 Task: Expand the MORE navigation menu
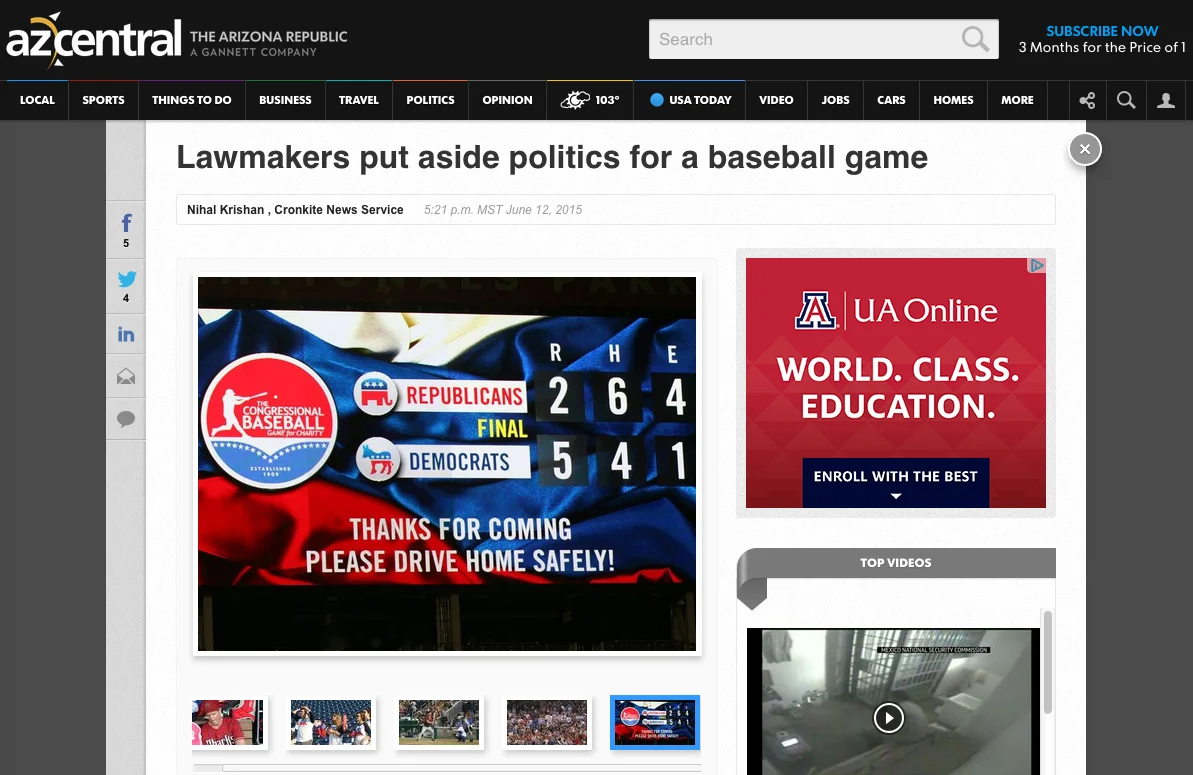coord(1017,100)
